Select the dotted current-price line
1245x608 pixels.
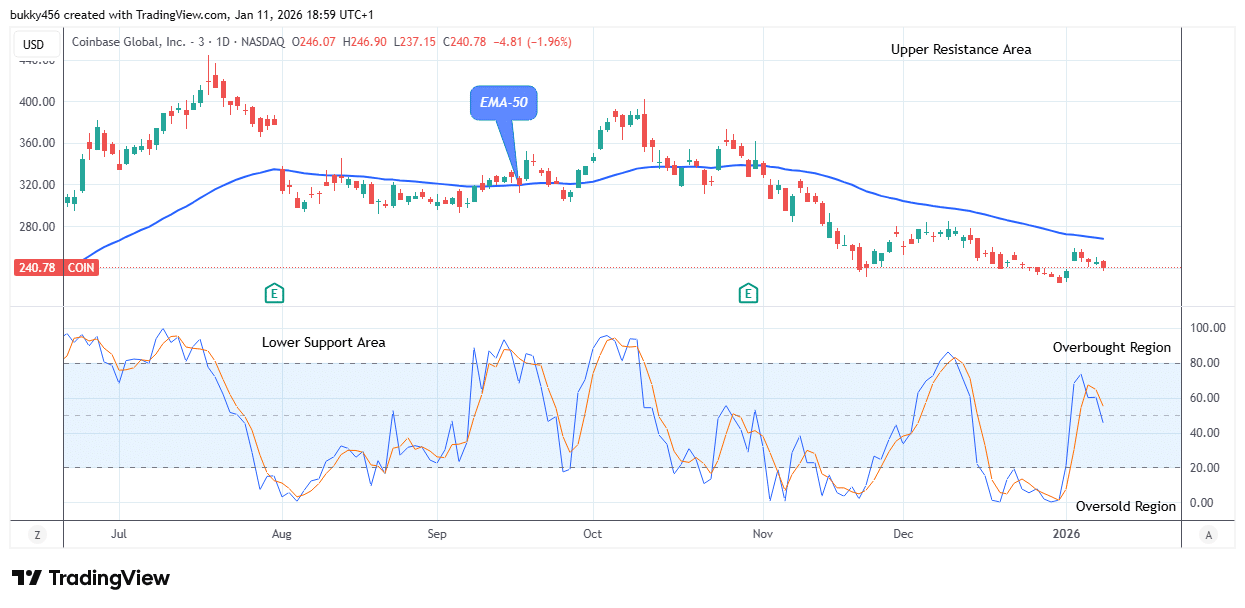point(600,267)
